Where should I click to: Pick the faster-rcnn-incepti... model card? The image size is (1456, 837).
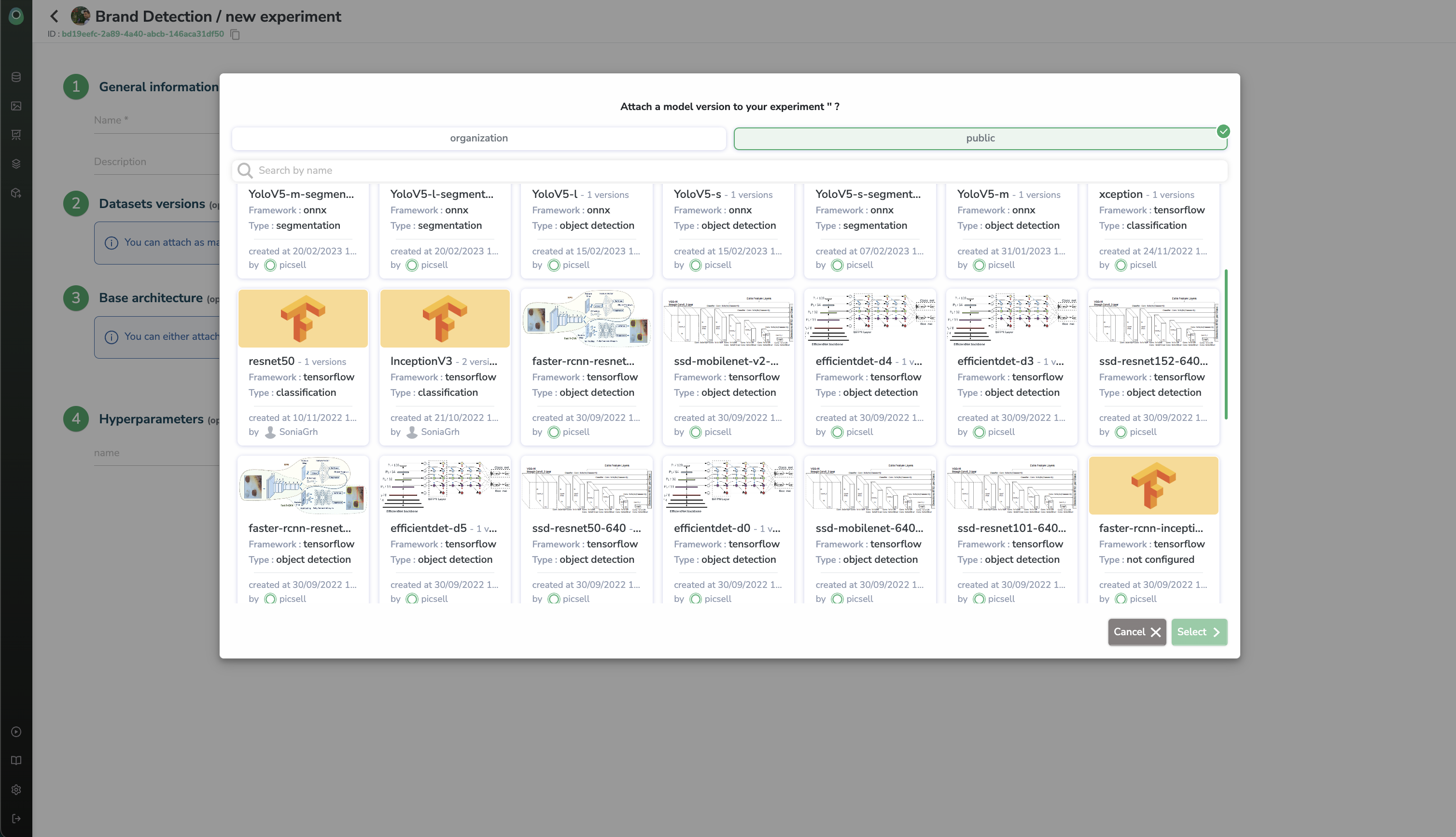1153,529
